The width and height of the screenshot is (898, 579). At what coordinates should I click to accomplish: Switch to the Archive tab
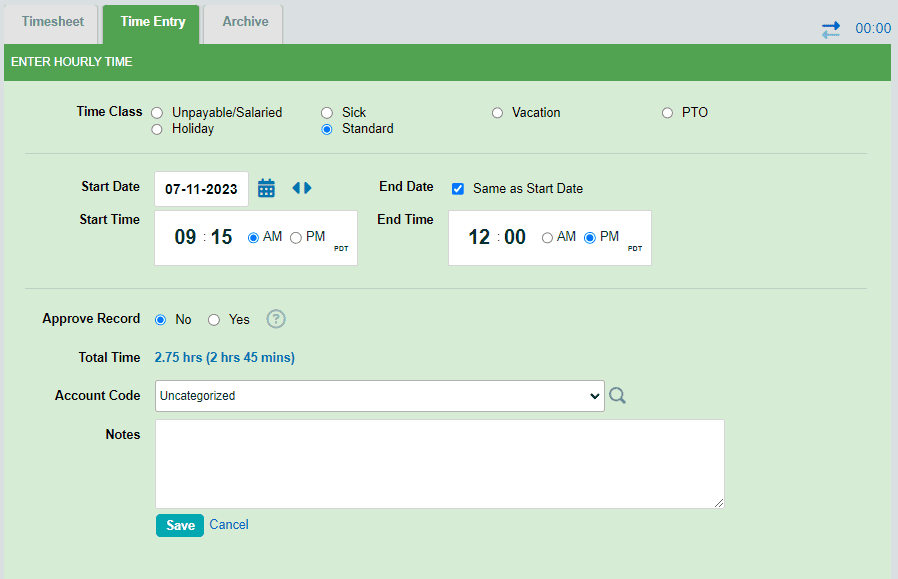pyautogui.click(x=244, y=23)
